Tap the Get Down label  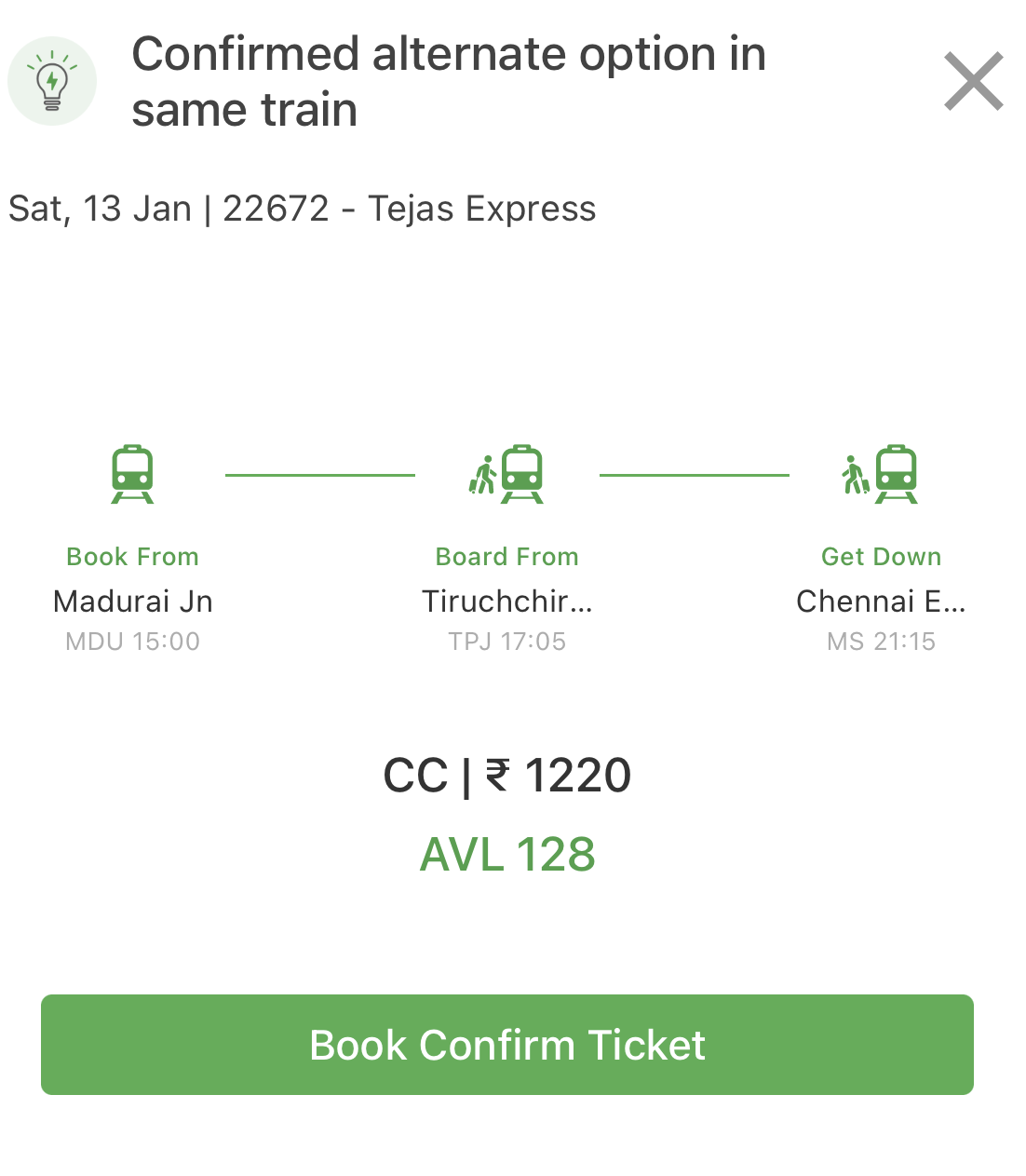pyautogui.click(x=881, y=557)
